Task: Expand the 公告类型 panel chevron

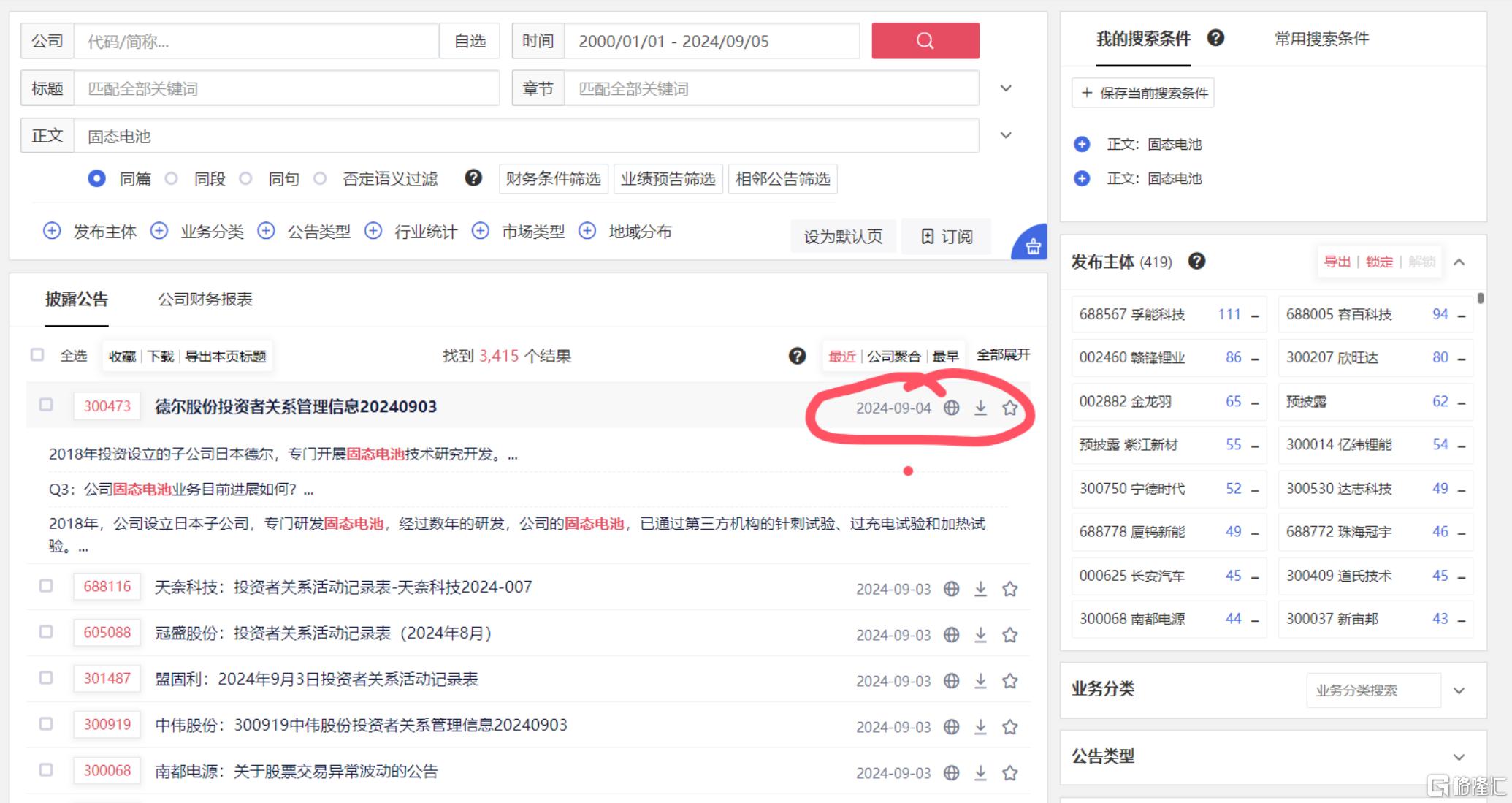Action: tap(1459, 757)
